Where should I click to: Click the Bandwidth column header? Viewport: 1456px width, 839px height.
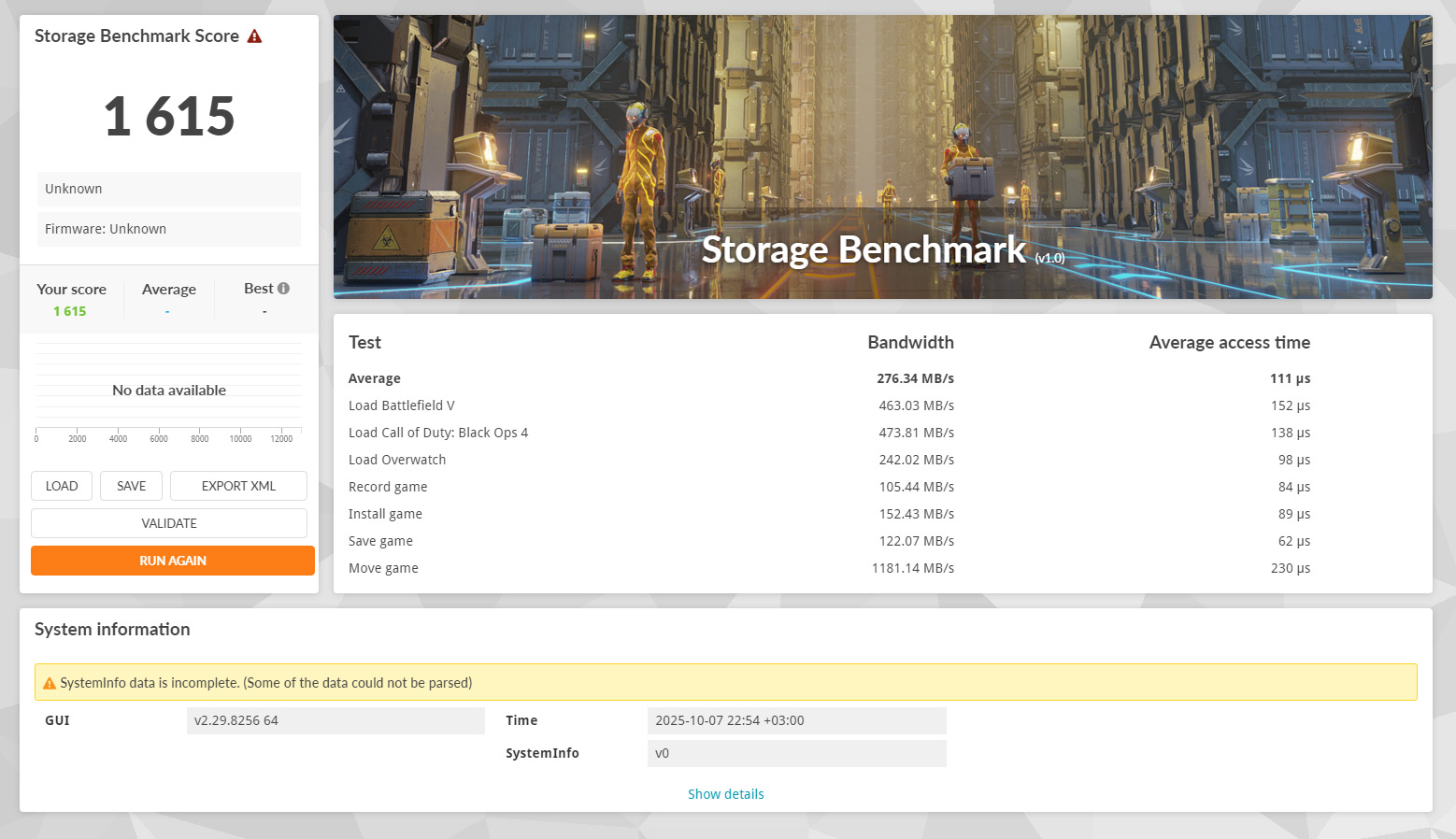point(910,343)
